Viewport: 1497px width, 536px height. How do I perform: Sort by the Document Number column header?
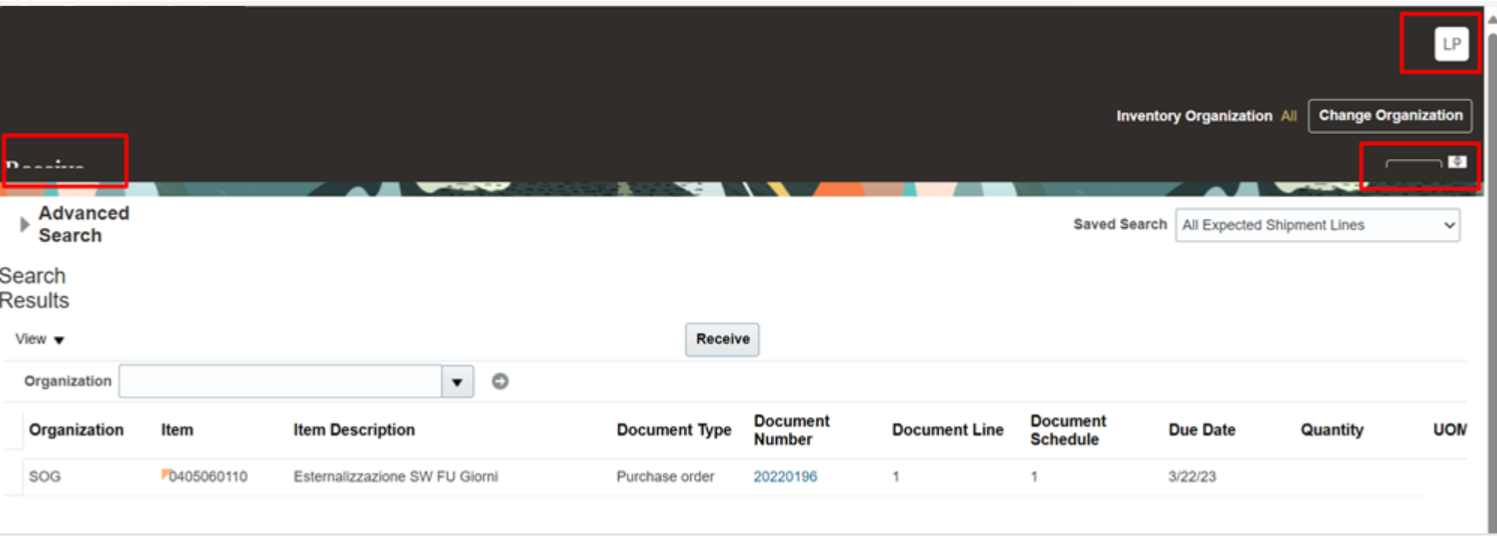tap(792, 430)
